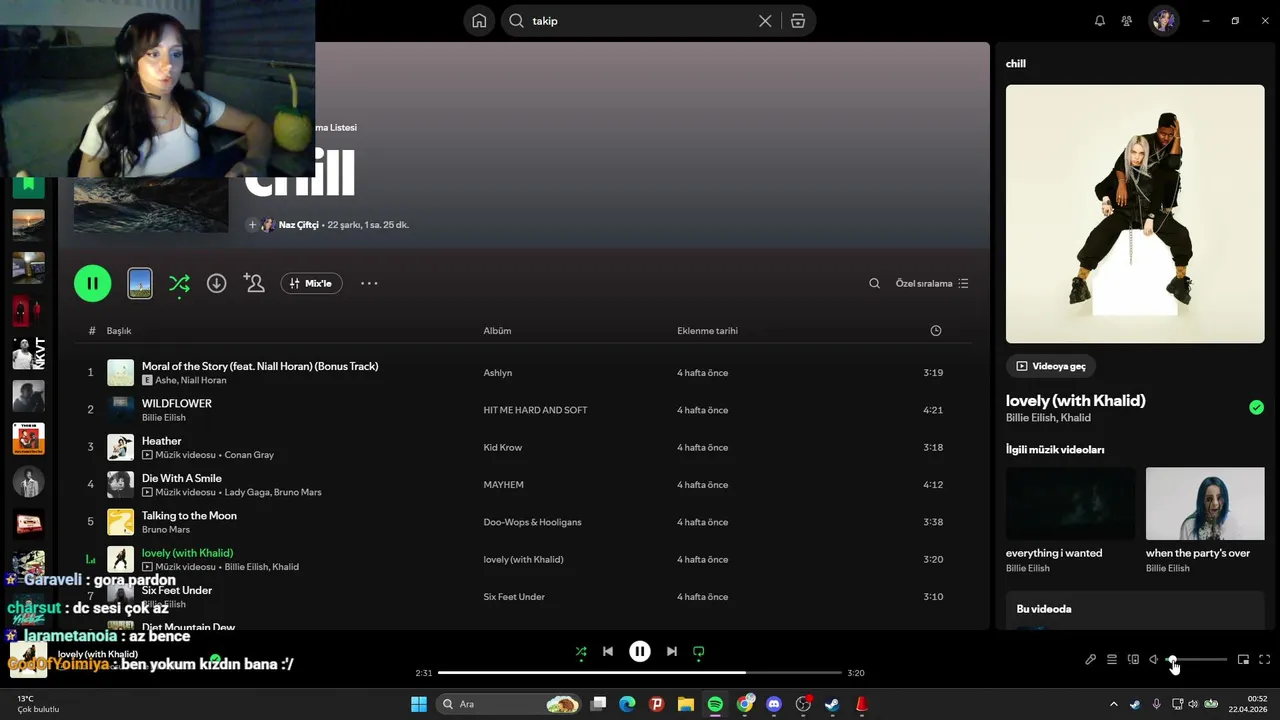The width and height of the screenshot is (1280, 720).
Task: Open the Özel sıralama sort dropdown
Action: (x=932, y=284)
